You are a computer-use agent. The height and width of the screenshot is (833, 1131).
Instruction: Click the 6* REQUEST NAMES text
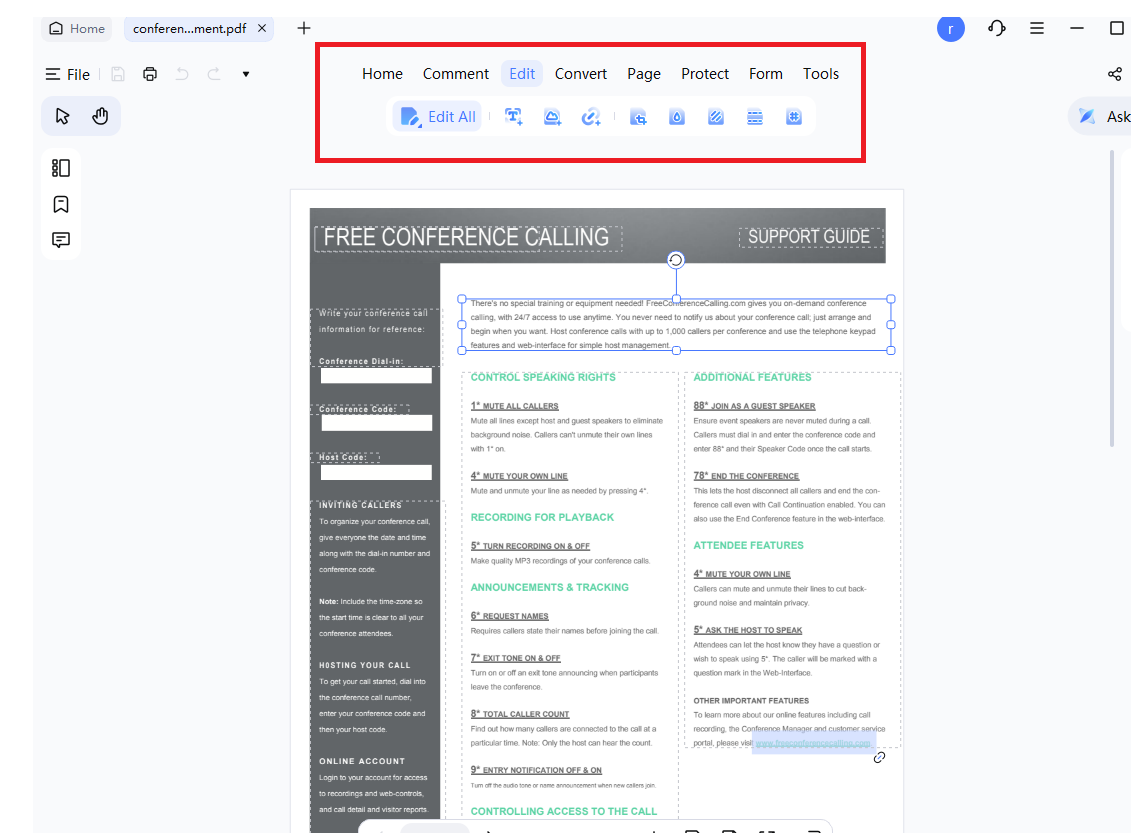point(509,616)
